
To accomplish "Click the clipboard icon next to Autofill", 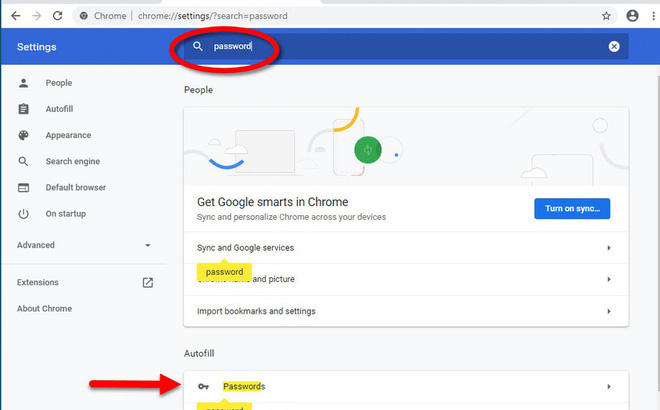I will click(x=24, y=109).
